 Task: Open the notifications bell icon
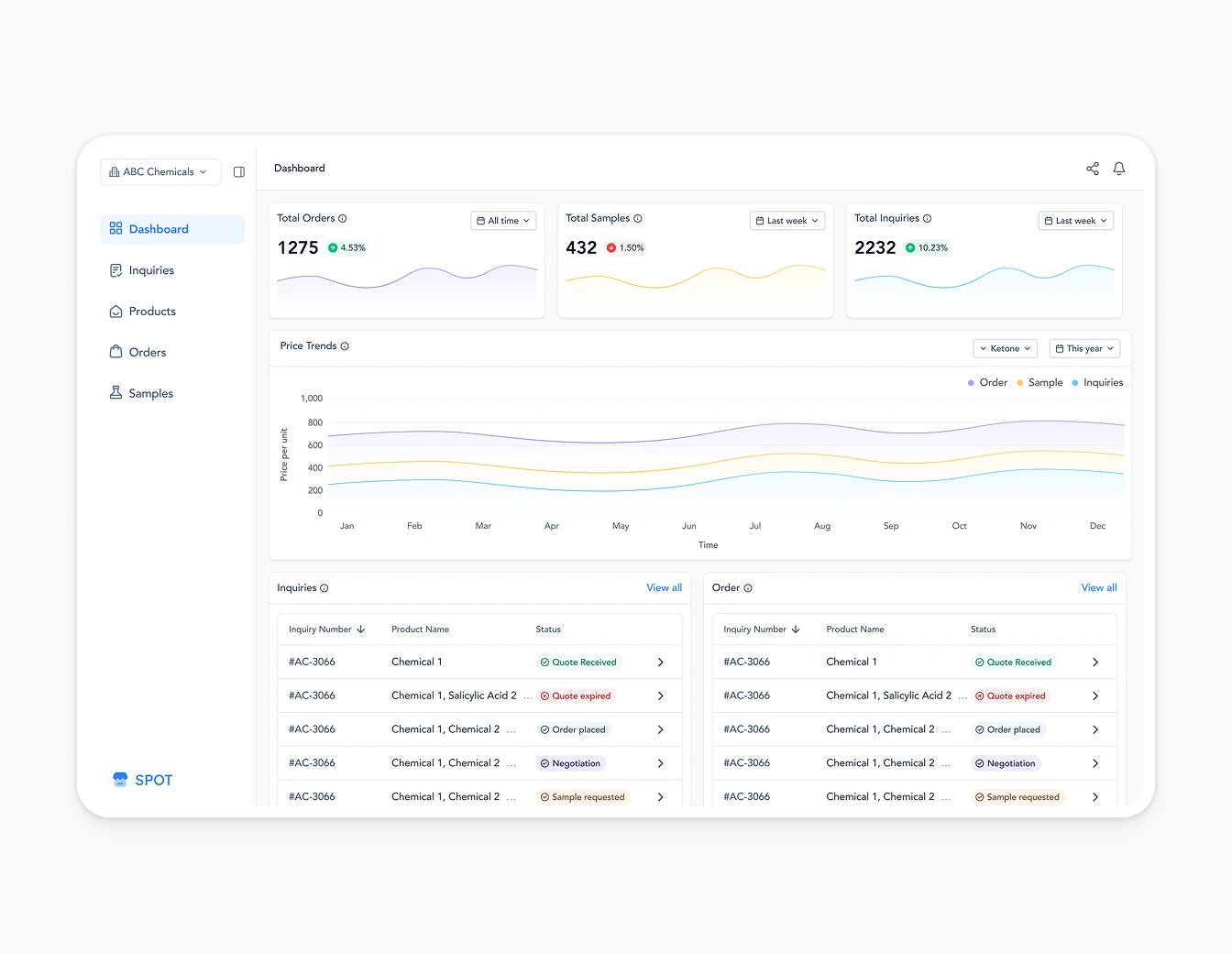pos(1118,169)
